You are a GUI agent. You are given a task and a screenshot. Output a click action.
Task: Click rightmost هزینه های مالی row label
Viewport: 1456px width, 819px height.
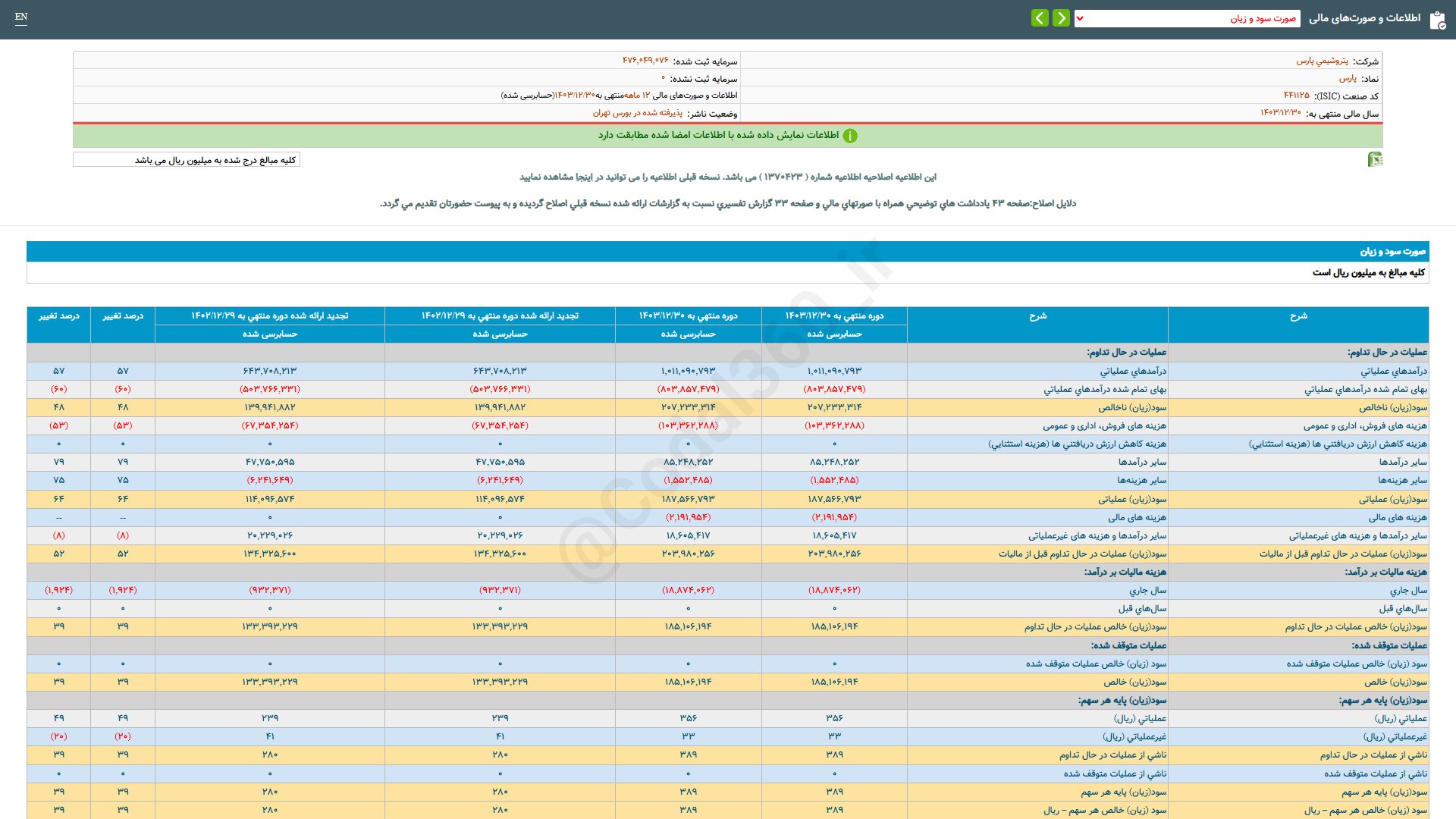(x=1398, y=517)
